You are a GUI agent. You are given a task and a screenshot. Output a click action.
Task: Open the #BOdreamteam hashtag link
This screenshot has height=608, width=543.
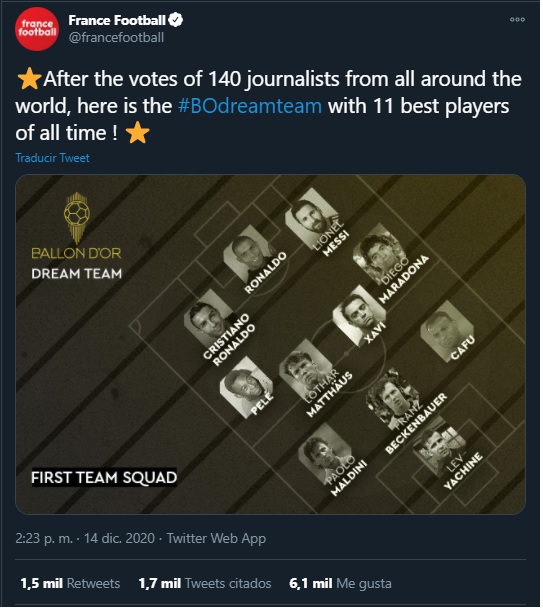(250, 106)
